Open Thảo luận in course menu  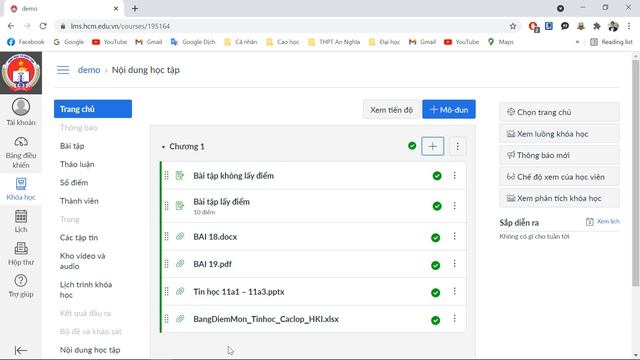point(77,164)
